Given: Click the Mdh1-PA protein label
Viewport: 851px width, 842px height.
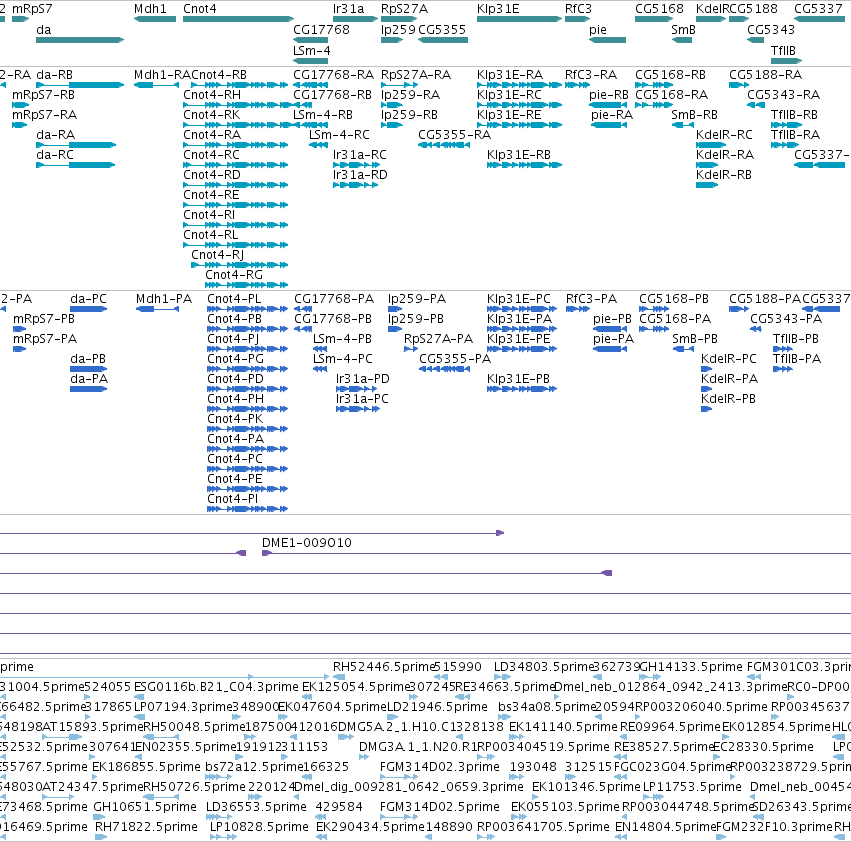Looking at the screenshot, I should point(164,299).
